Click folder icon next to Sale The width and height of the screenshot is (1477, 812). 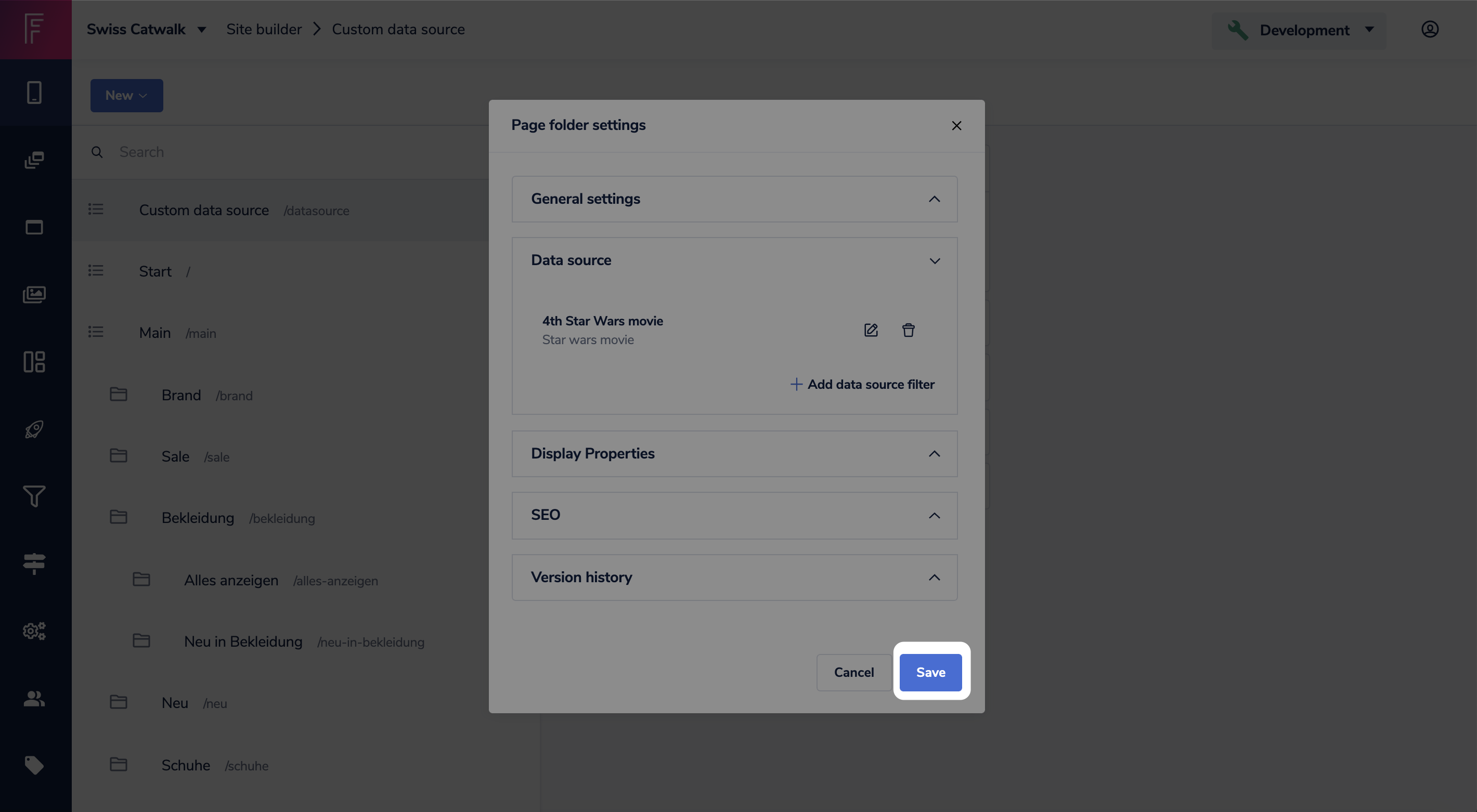[x=119, y=456]
